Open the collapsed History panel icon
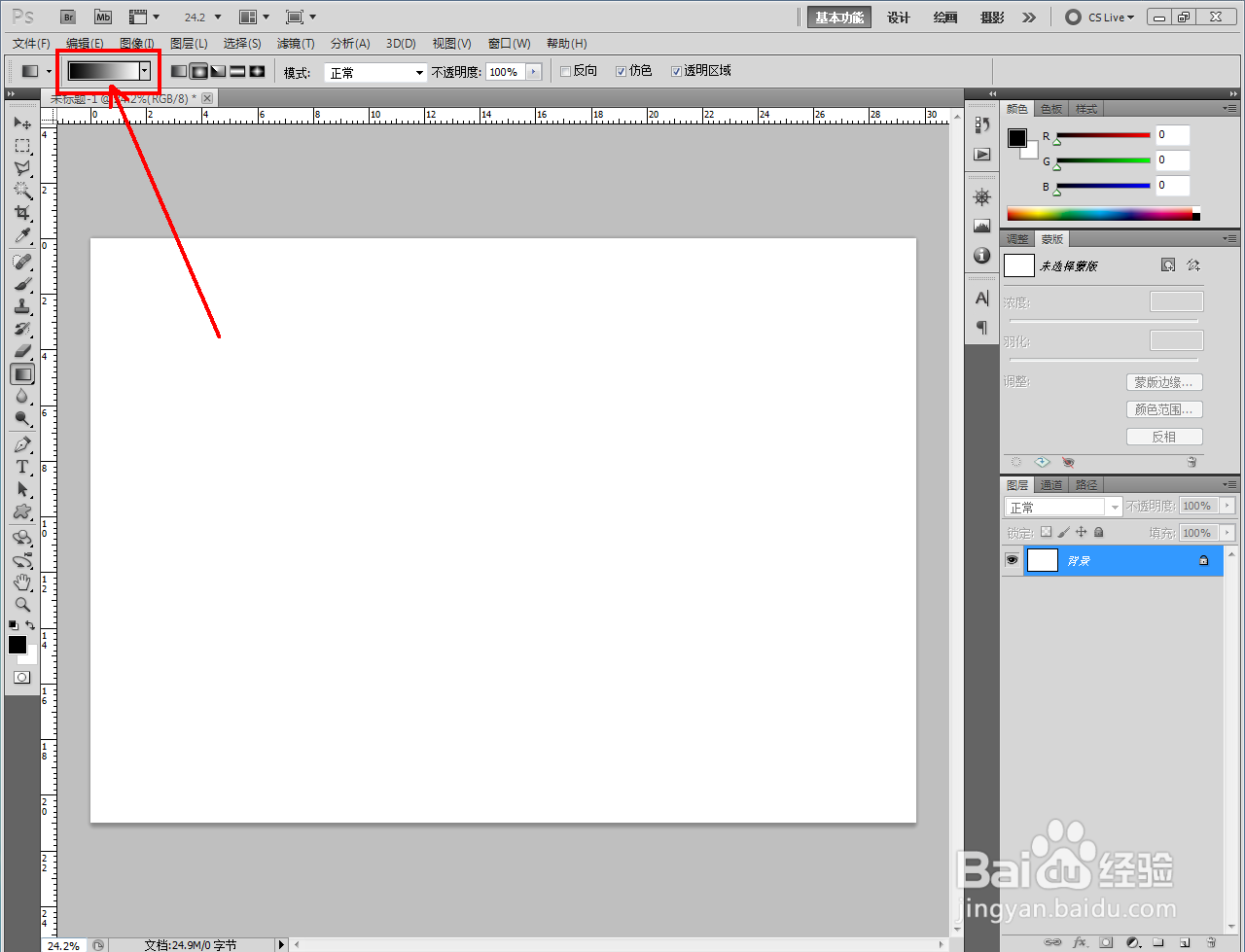Image resolution: width=1245 pixels, height=952 pixels. pyautogui.click(x=982, y=124)
